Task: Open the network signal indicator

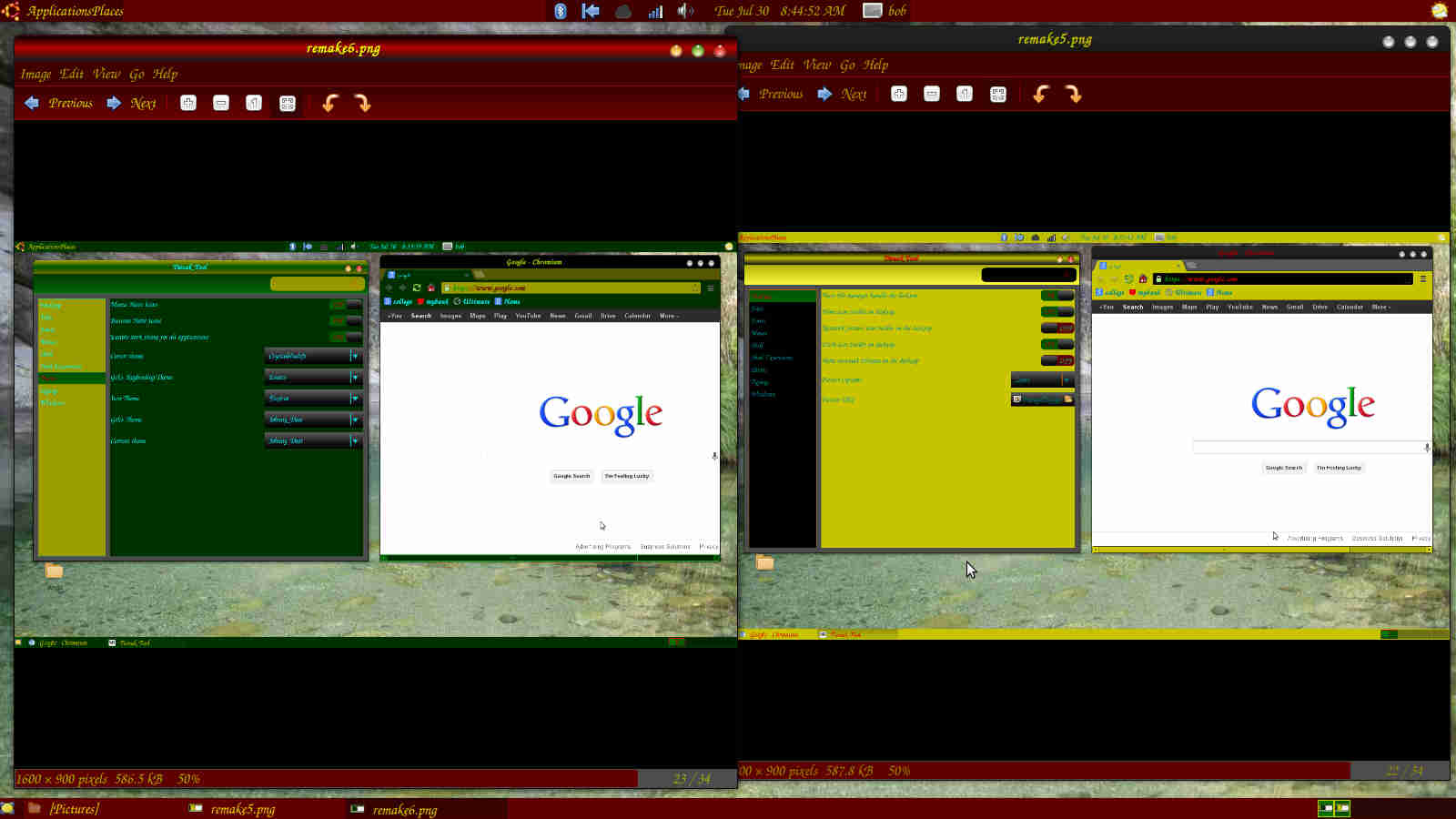Action: tap(655, 11)
